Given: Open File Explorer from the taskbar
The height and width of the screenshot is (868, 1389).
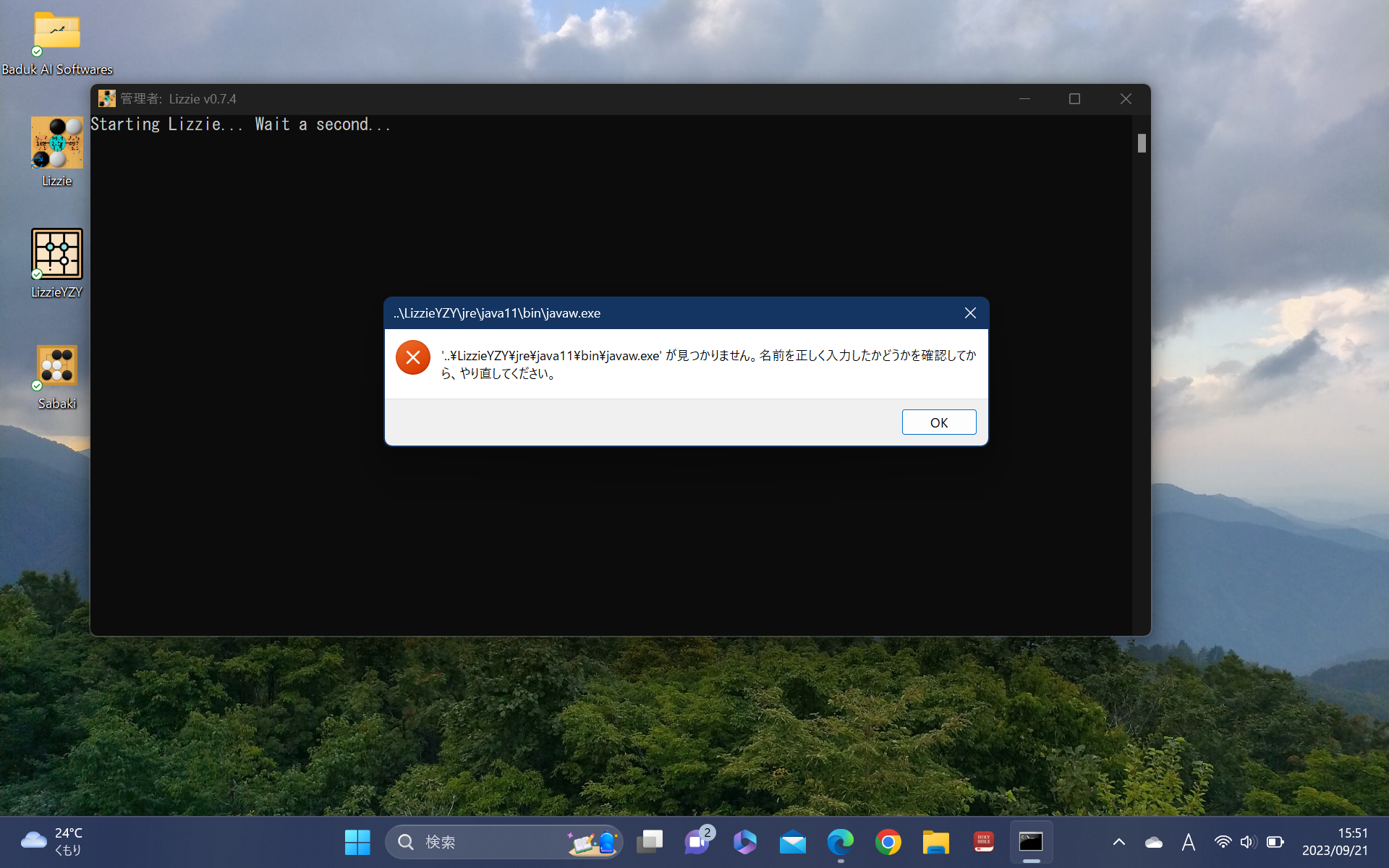Looking at the screenshot, I should [936, 842].
